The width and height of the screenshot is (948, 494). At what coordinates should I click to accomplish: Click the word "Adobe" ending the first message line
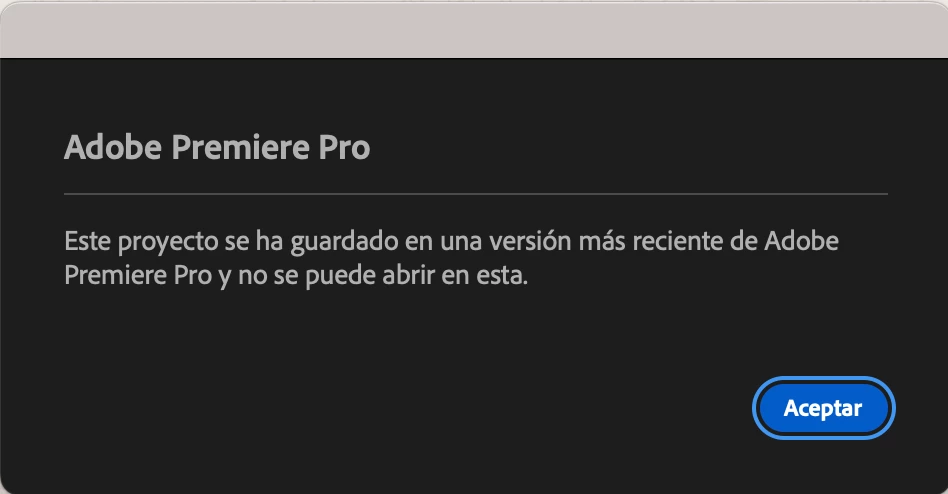(802, 241)
